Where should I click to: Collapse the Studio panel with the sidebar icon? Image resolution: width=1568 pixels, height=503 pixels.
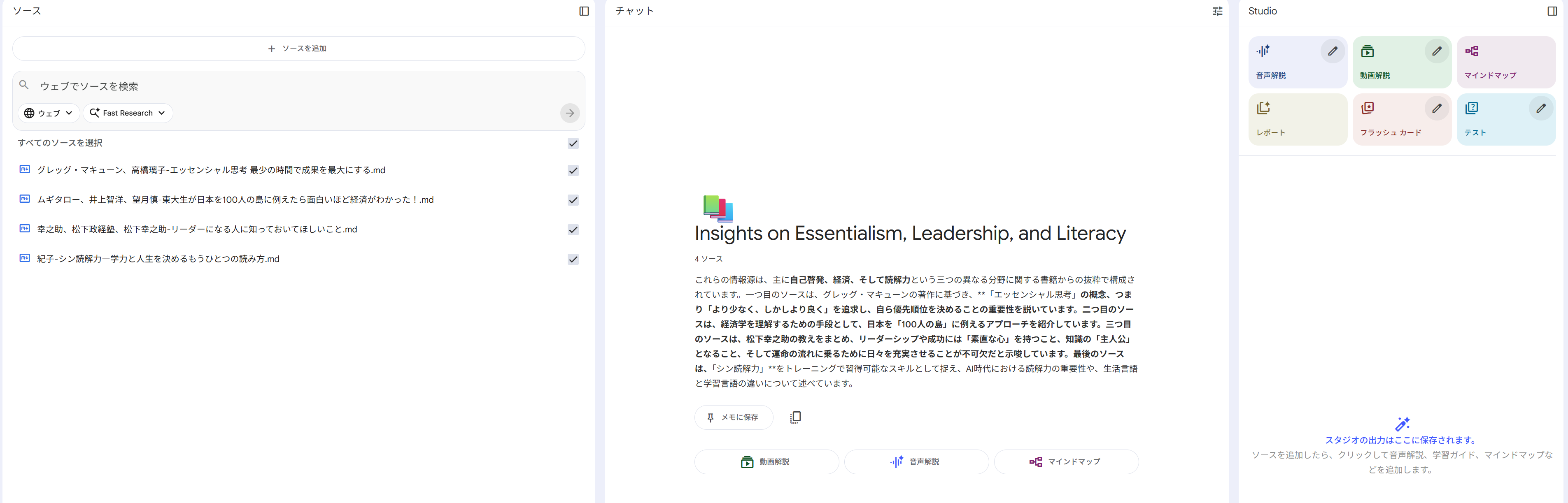coord(1552,11)
